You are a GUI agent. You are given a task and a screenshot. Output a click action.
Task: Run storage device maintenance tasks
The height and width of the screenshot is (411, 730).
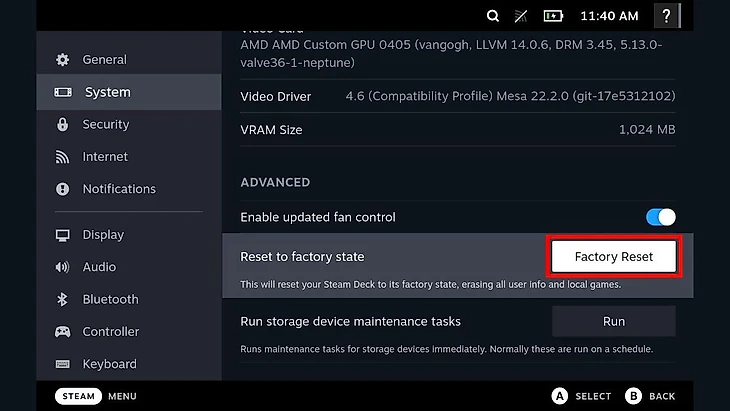click(x=614, y=321)
